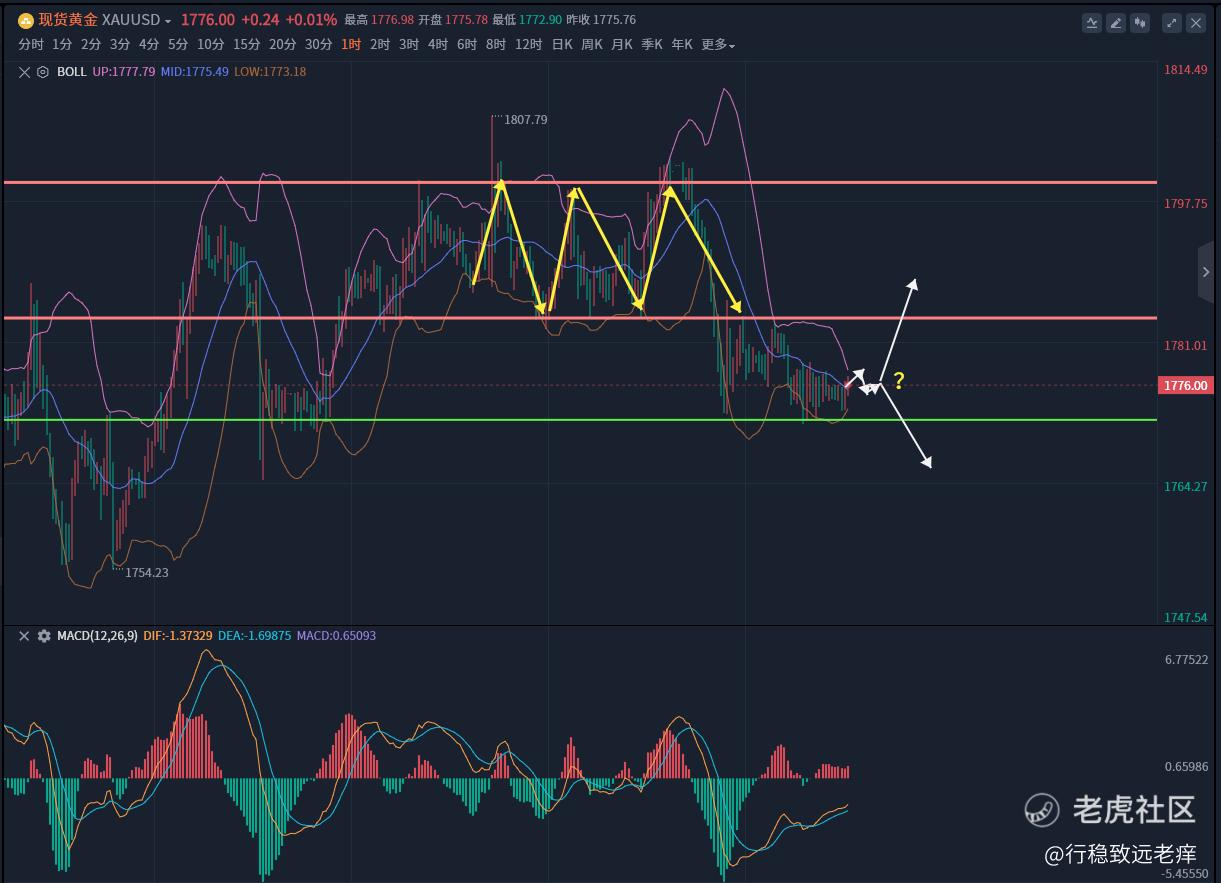Switch to the 周K weekly chart

pos(592,45)
